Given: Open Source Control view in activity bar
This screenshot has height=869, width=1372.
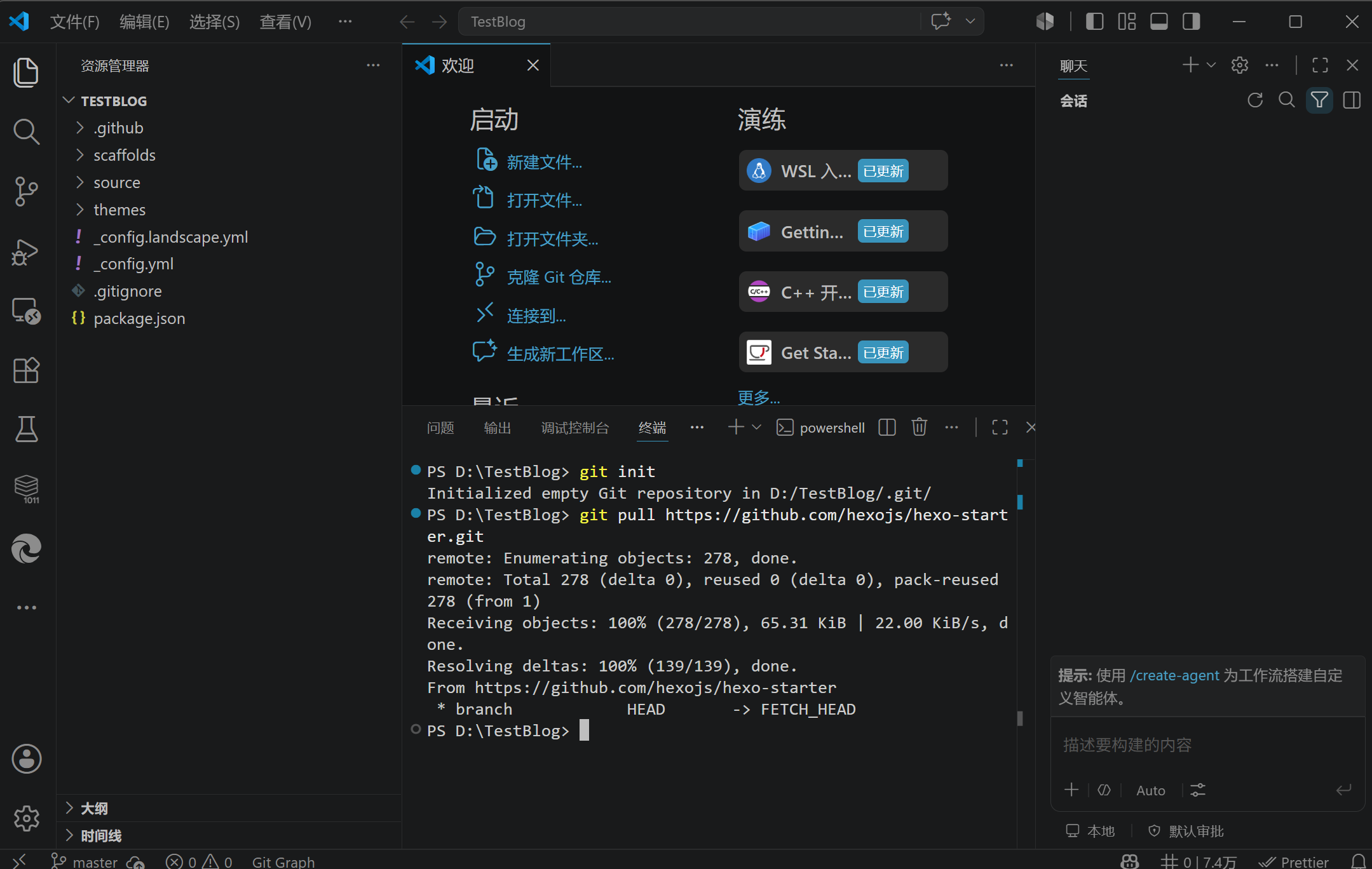Looking at the screenshot, I should (26, 191).
